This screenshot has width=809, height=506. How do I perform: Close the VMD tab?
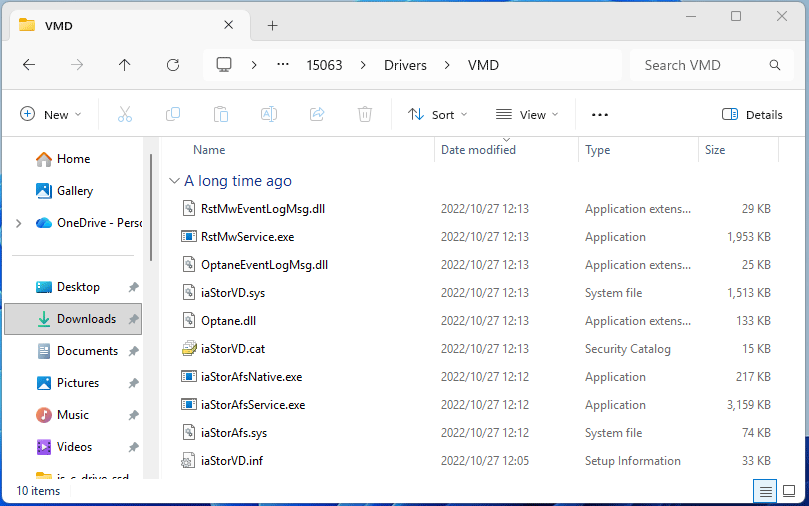(x=229, y=25)
